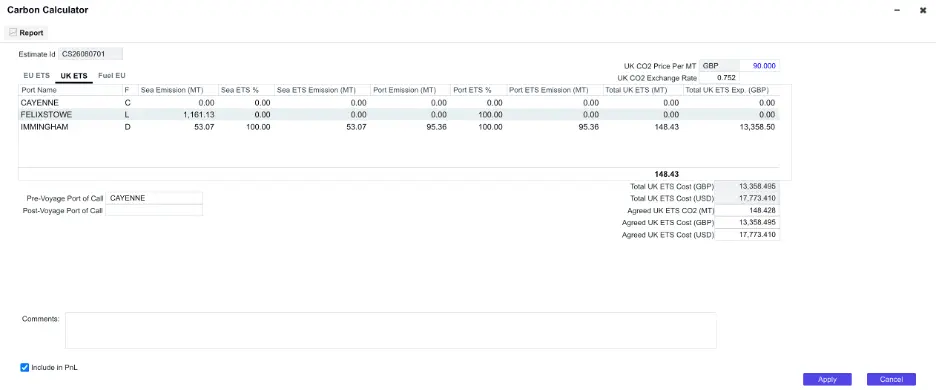Close the Carbon Calculator dialog
The image size is (936, 390).
pos(923,10)
